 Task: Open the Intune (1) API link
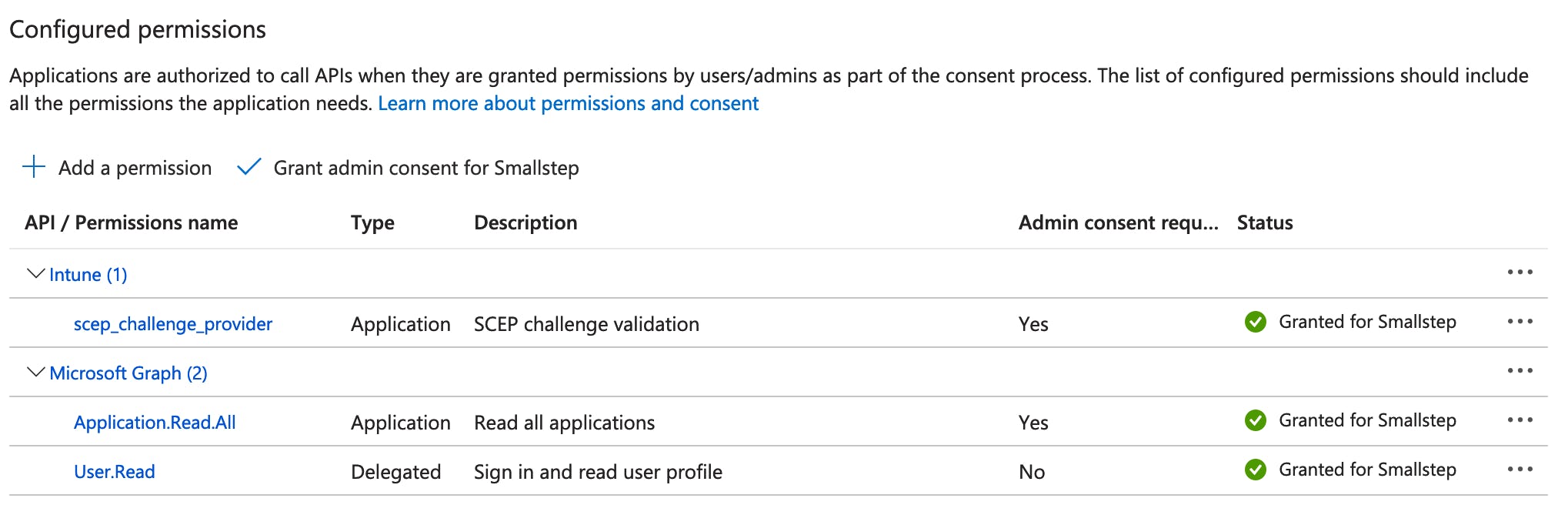tap(88, 275)
